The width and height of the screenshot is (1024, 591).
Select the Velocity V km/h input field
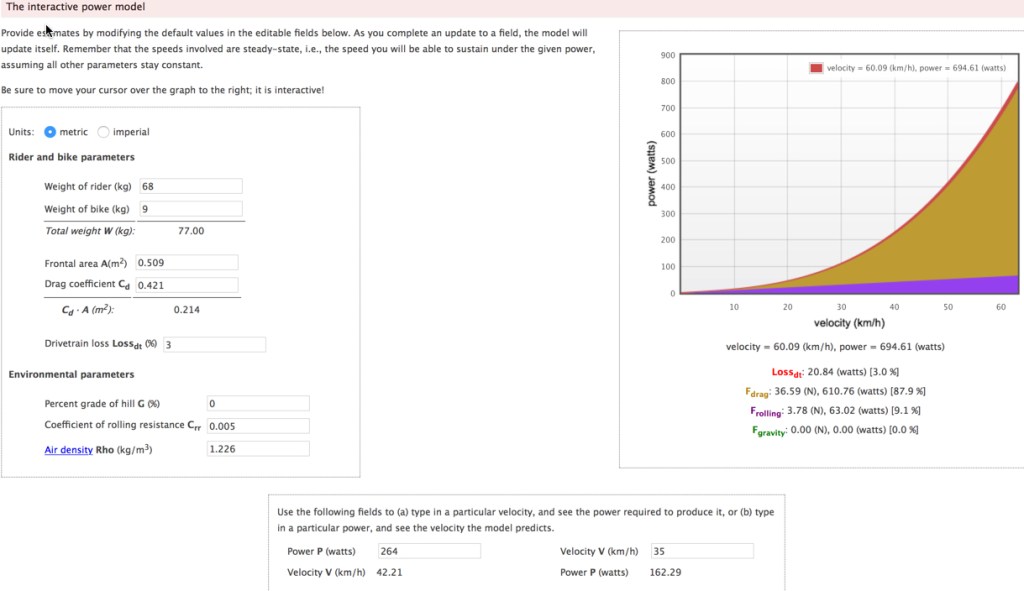tap(700, 550)
